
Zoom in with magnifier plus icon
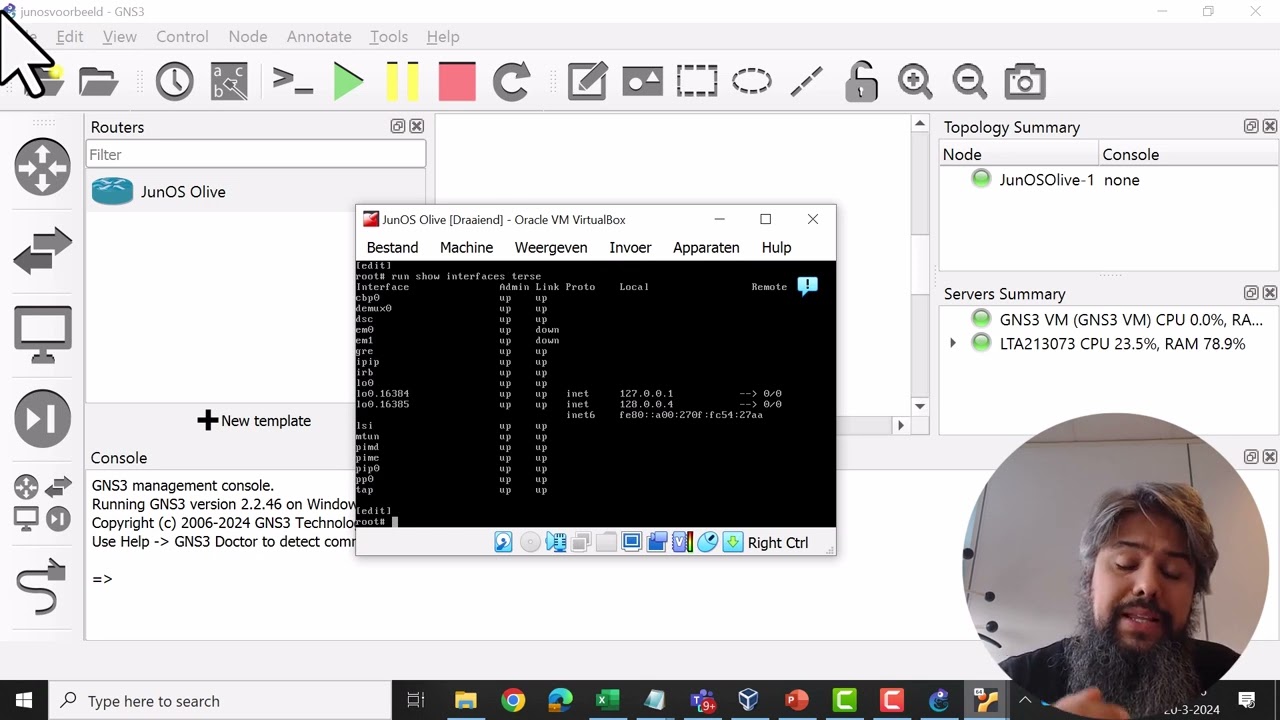click(915, 81)
